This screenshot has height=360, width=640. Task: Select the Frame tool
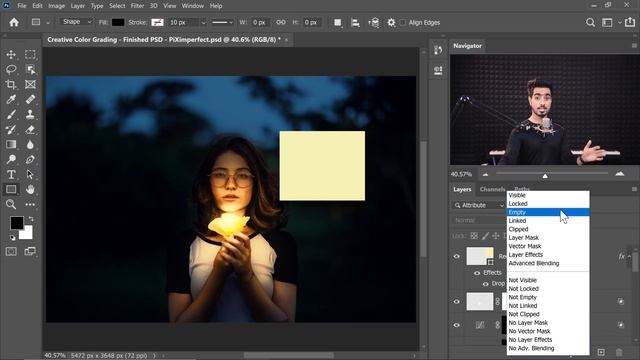30,84
